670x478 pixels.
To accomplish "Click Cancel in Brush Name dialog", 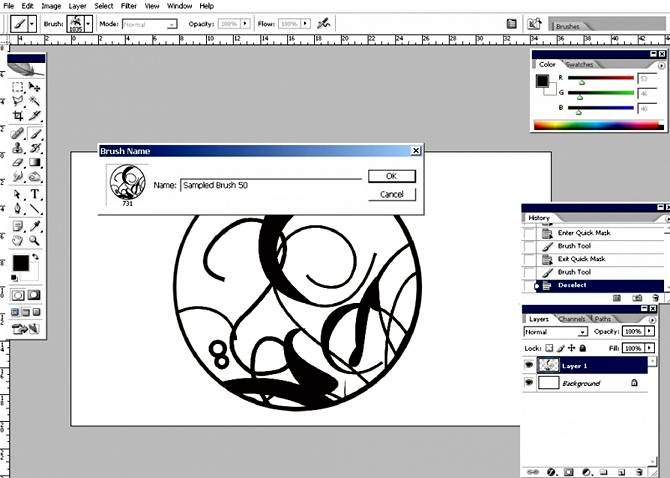I will [x=391, y=194].
